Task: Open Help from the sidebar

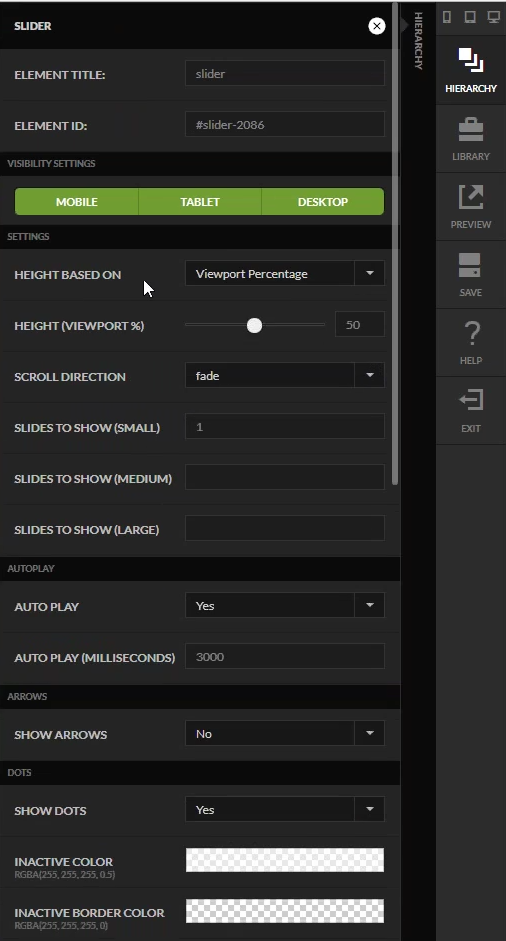Action: click(x=471, y=343)
